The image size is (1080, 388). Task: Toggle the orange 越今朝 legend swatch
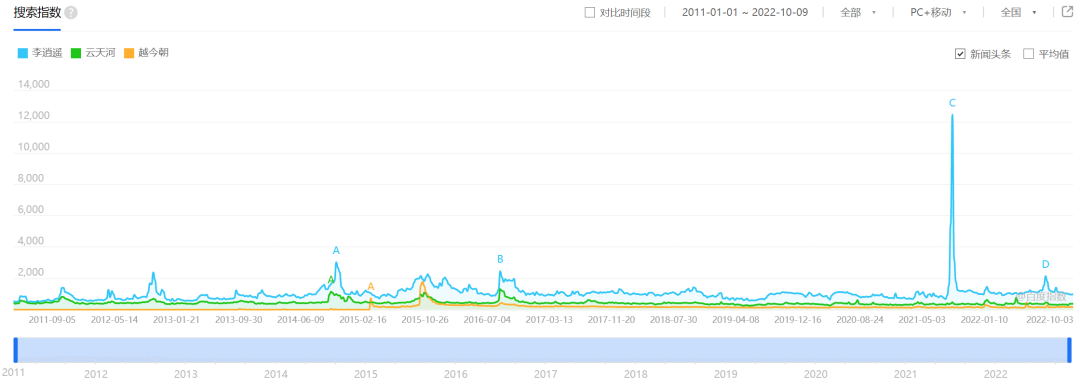point(129,53)
